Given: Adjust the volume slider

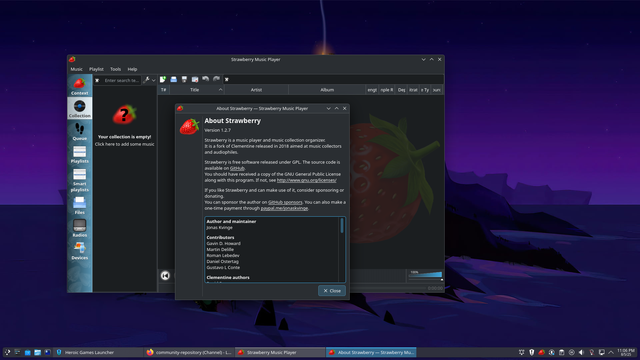Looking at the screenshot, I should click(x=425, y=275).
